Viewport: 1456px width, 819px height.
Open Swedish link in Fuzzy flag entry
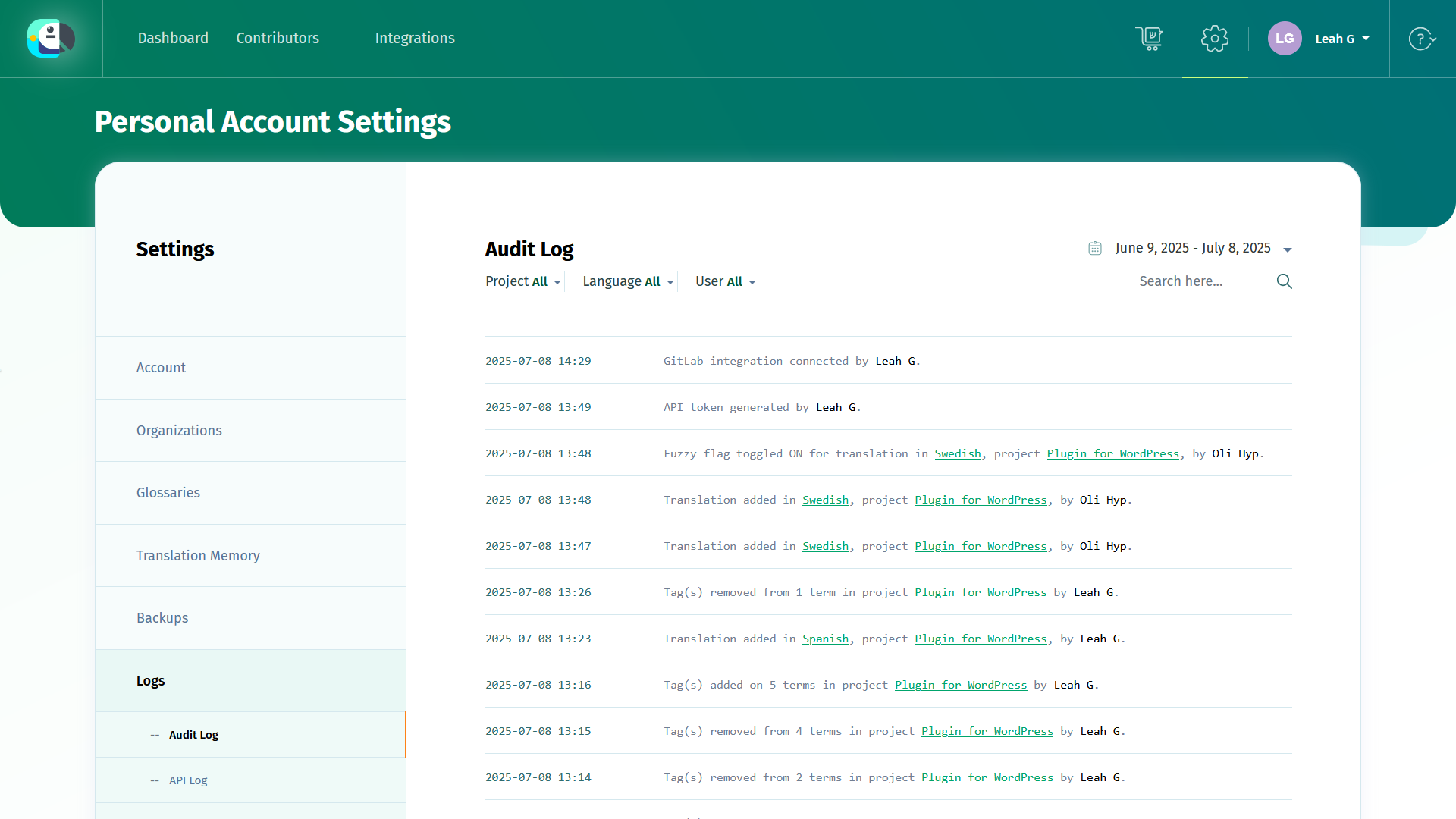tap(958, 453)
